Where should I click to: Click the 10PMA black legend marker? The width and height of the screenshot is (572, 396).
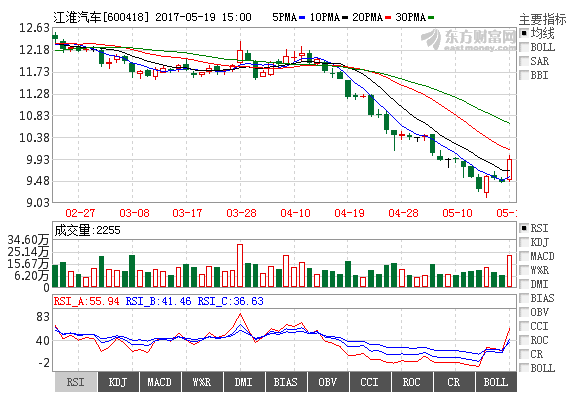(x=345, y=18)
